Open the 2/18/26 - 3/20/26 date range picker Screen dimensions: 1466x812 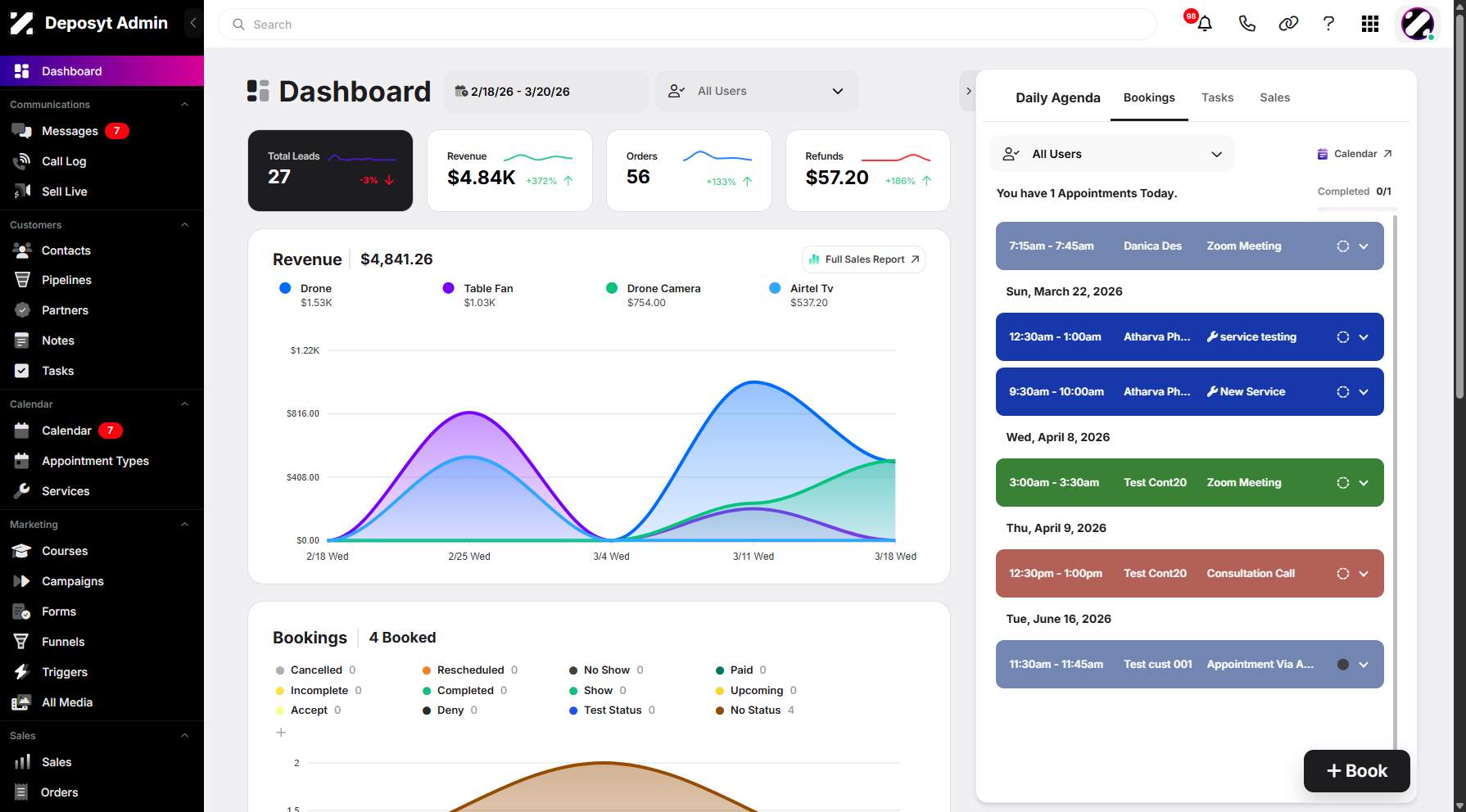[546, 91]
